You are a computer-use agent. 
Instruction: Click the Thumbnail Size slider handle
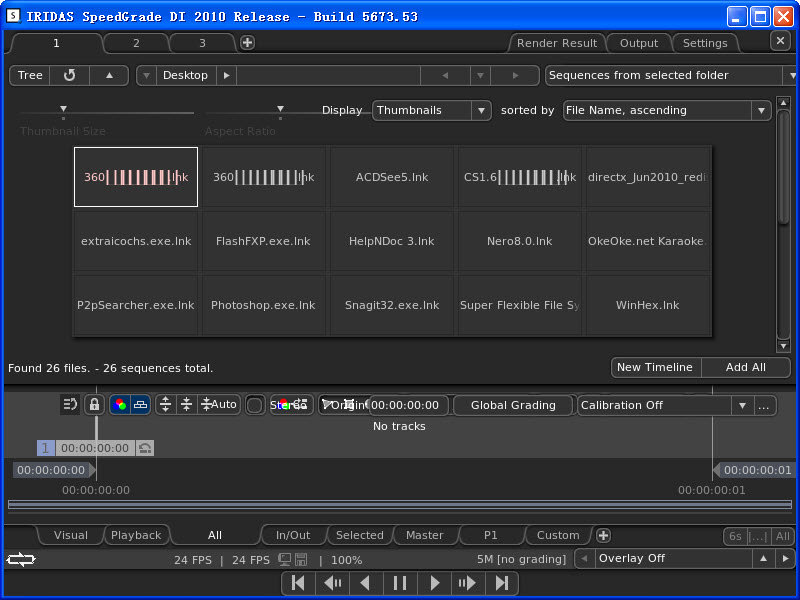[63, 109]
